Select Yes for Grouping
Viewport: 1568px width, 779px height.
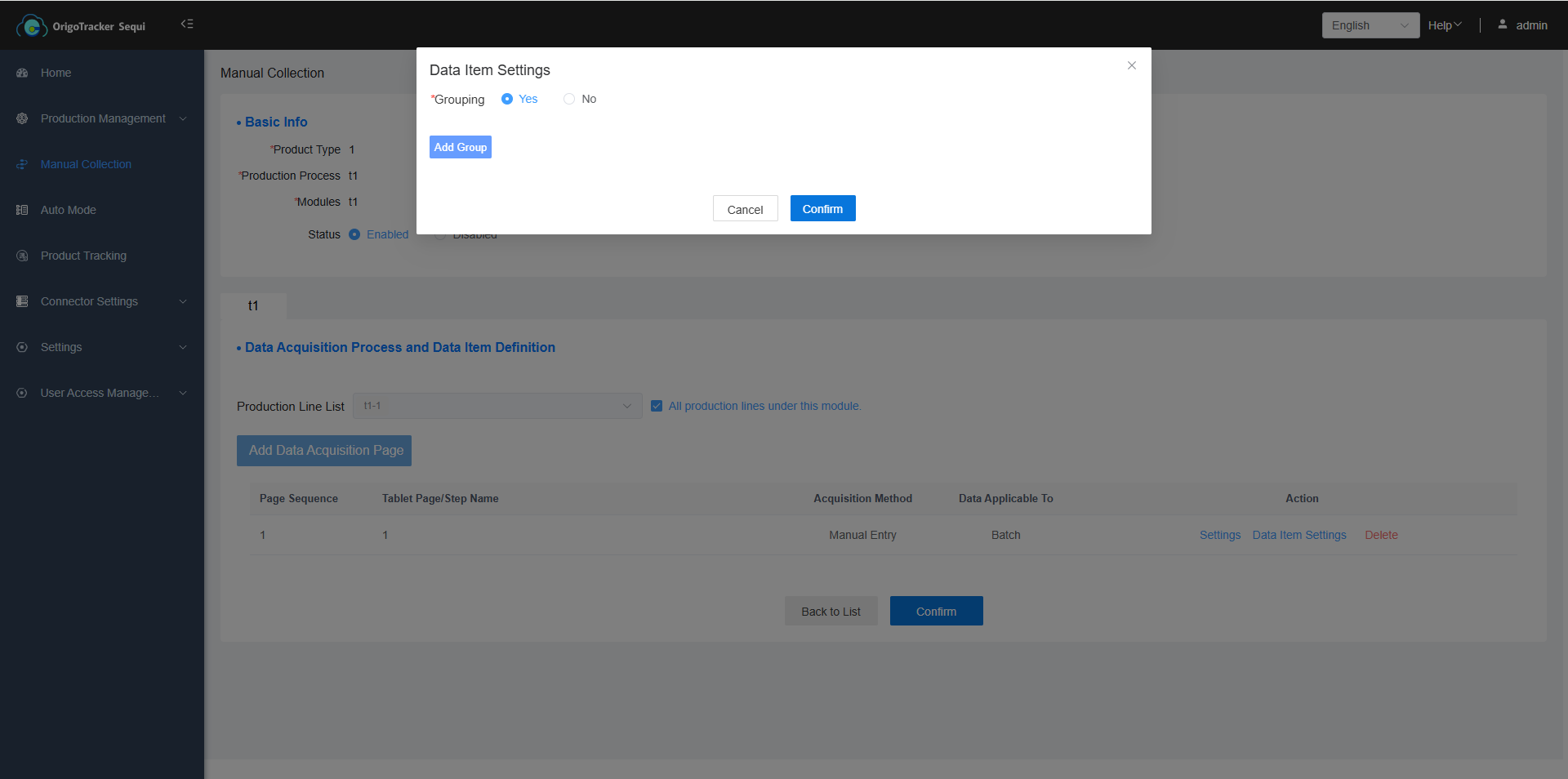click(x=507, y=99)
